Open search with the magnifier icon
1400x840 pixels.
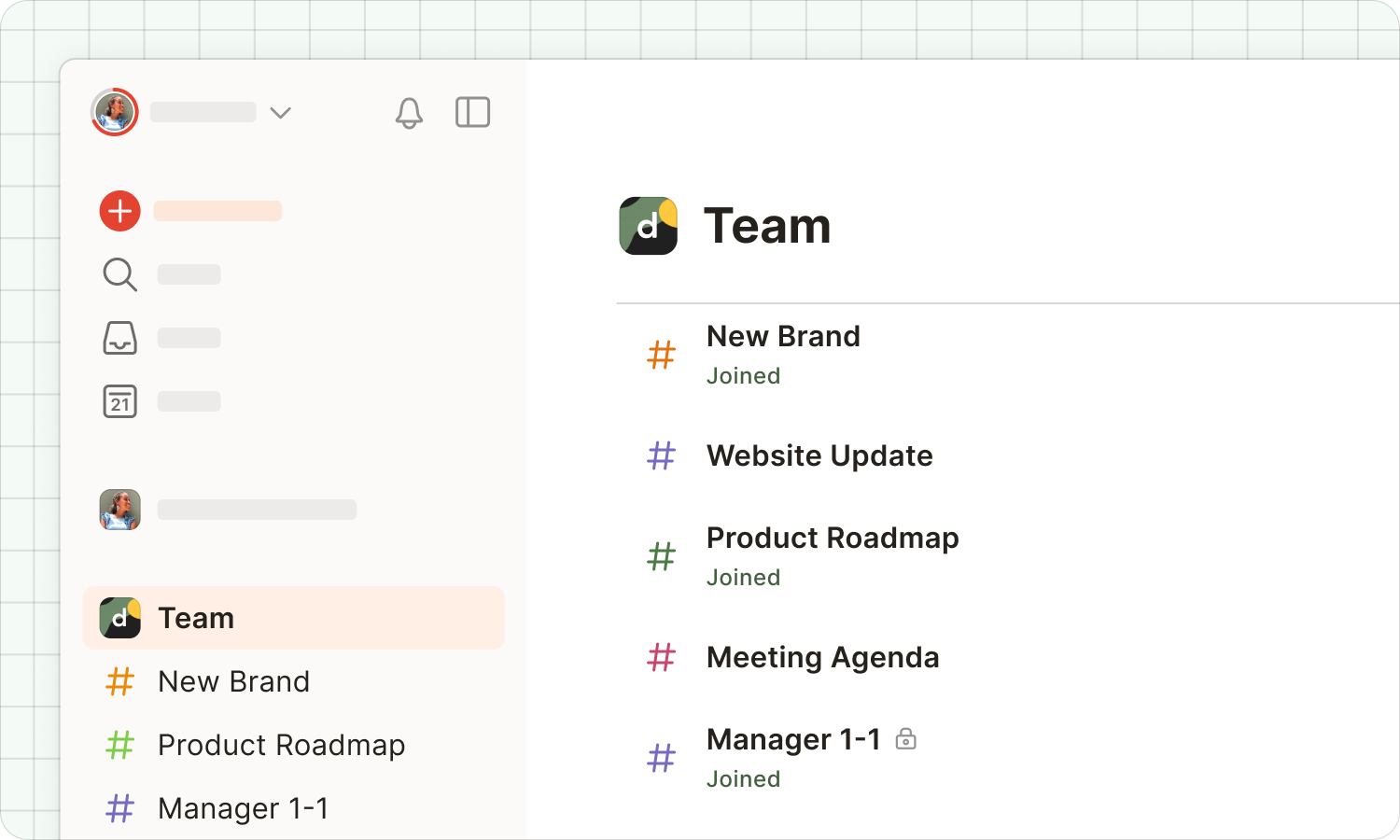point(119,274)
